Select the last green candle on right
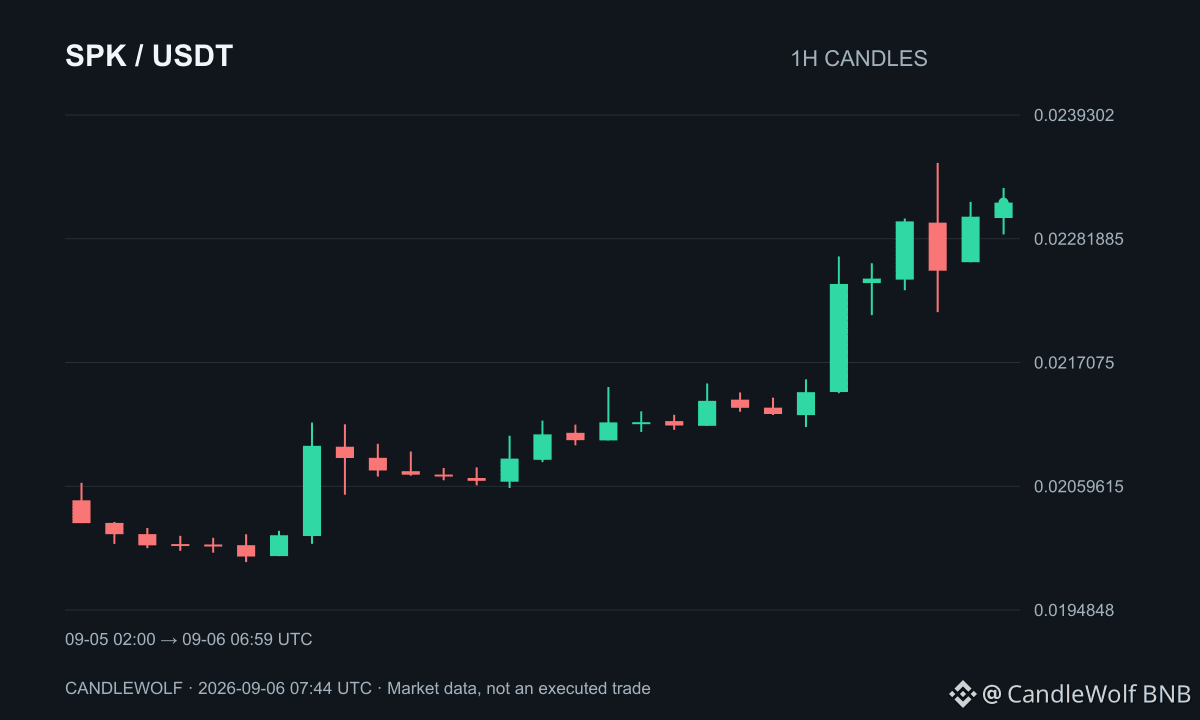 coord(1003,210)
